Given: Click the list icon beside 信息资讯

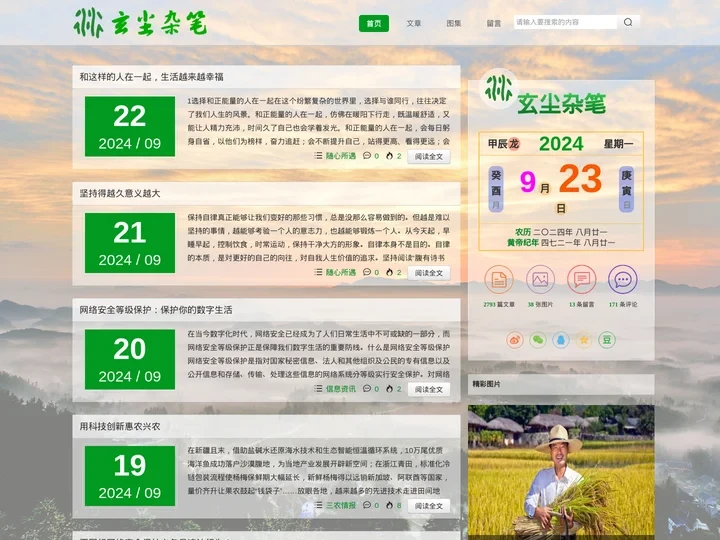Looking at the screenshot, I should (318, 388).
